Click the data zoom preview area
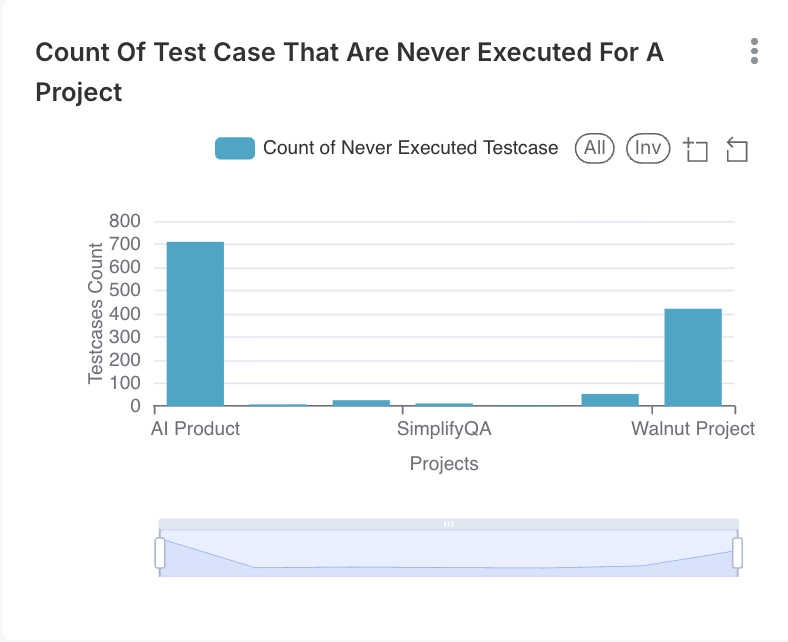 click(449, 554)
